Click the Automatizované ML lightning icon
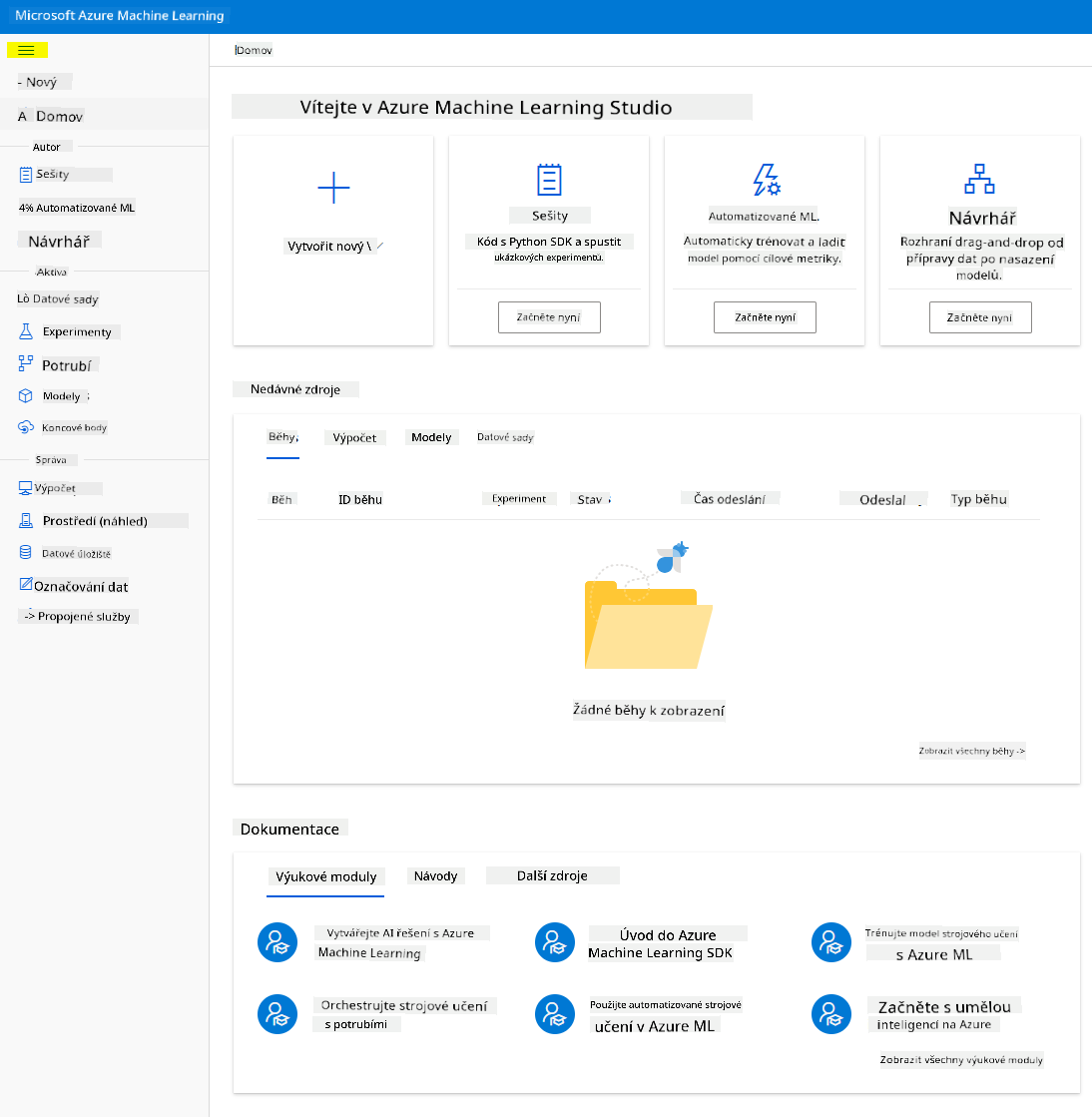1092x1117 pixels. click(x=767, y=180)
